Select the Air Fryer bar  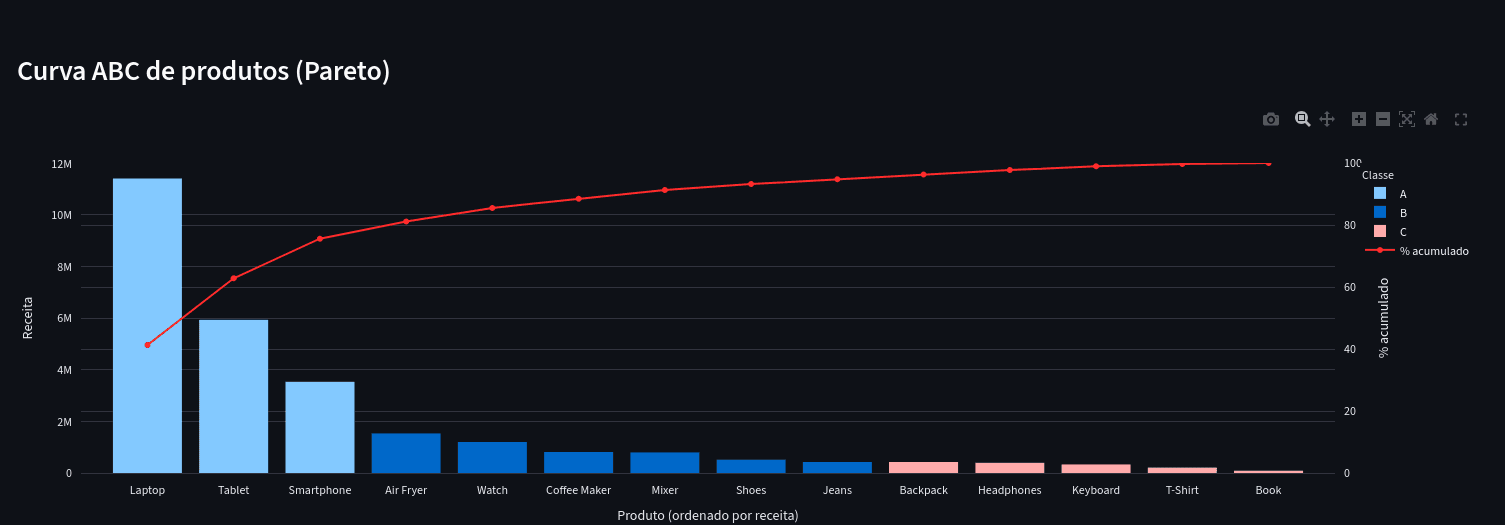[x=406, y=453]
